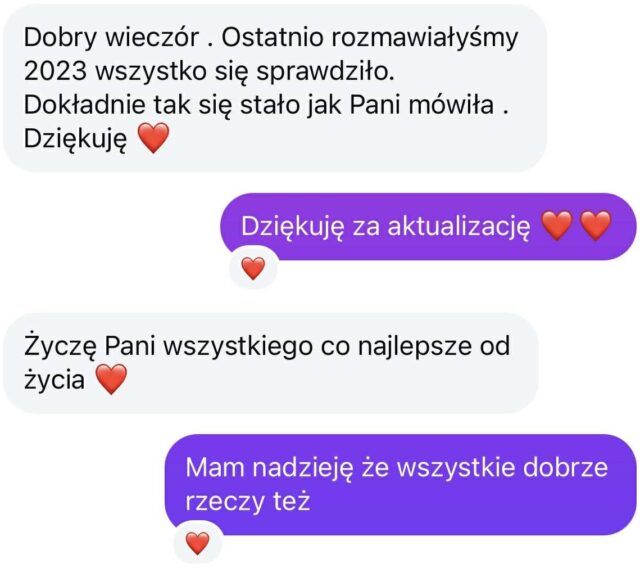Click the heart reaction under 'Dziękuję za aktualizację'
Viewport: 640px width, 568px height.
tap(253, 268)
